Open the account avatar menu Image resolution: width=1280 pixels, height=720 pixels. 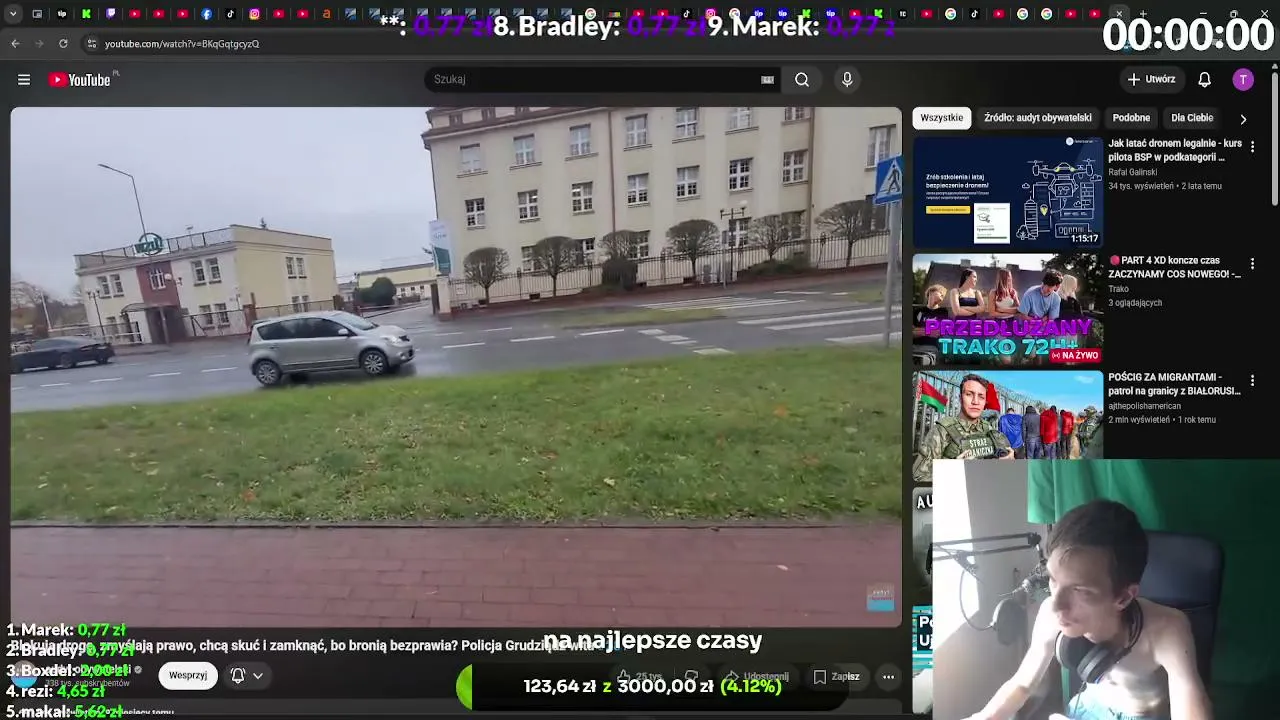(x=1243, y=80)
